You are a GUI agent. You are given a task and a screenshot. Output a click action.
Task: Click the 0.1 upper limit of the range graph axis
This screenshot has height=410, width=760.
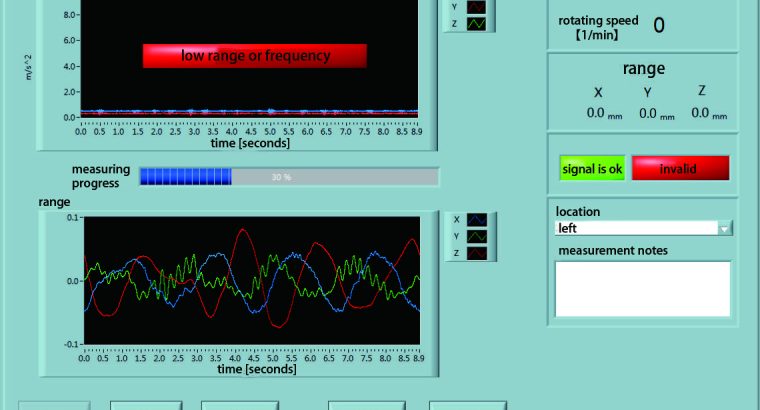(x=72, y=218)
